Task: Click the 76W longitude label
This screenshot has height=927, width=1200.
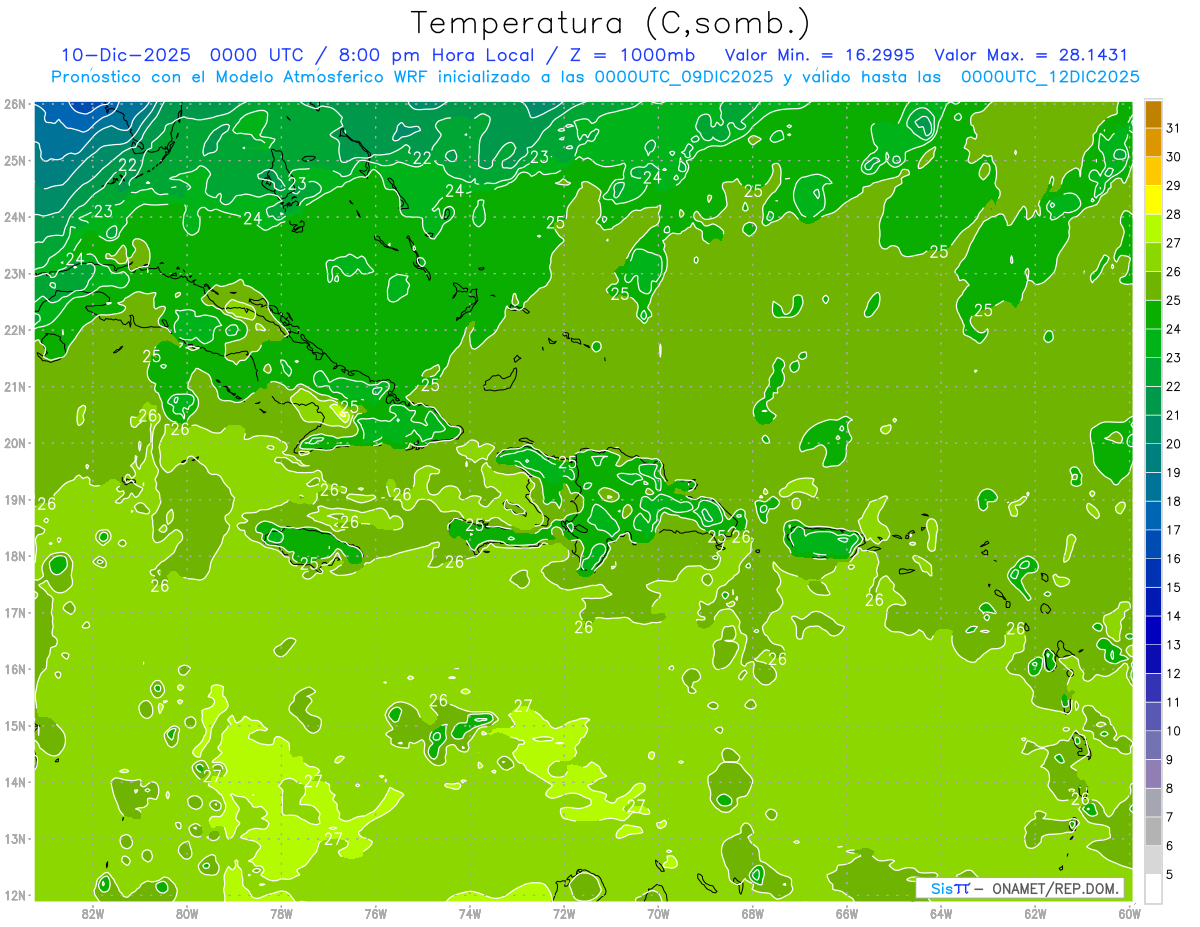Action: (x=375, y=914)
